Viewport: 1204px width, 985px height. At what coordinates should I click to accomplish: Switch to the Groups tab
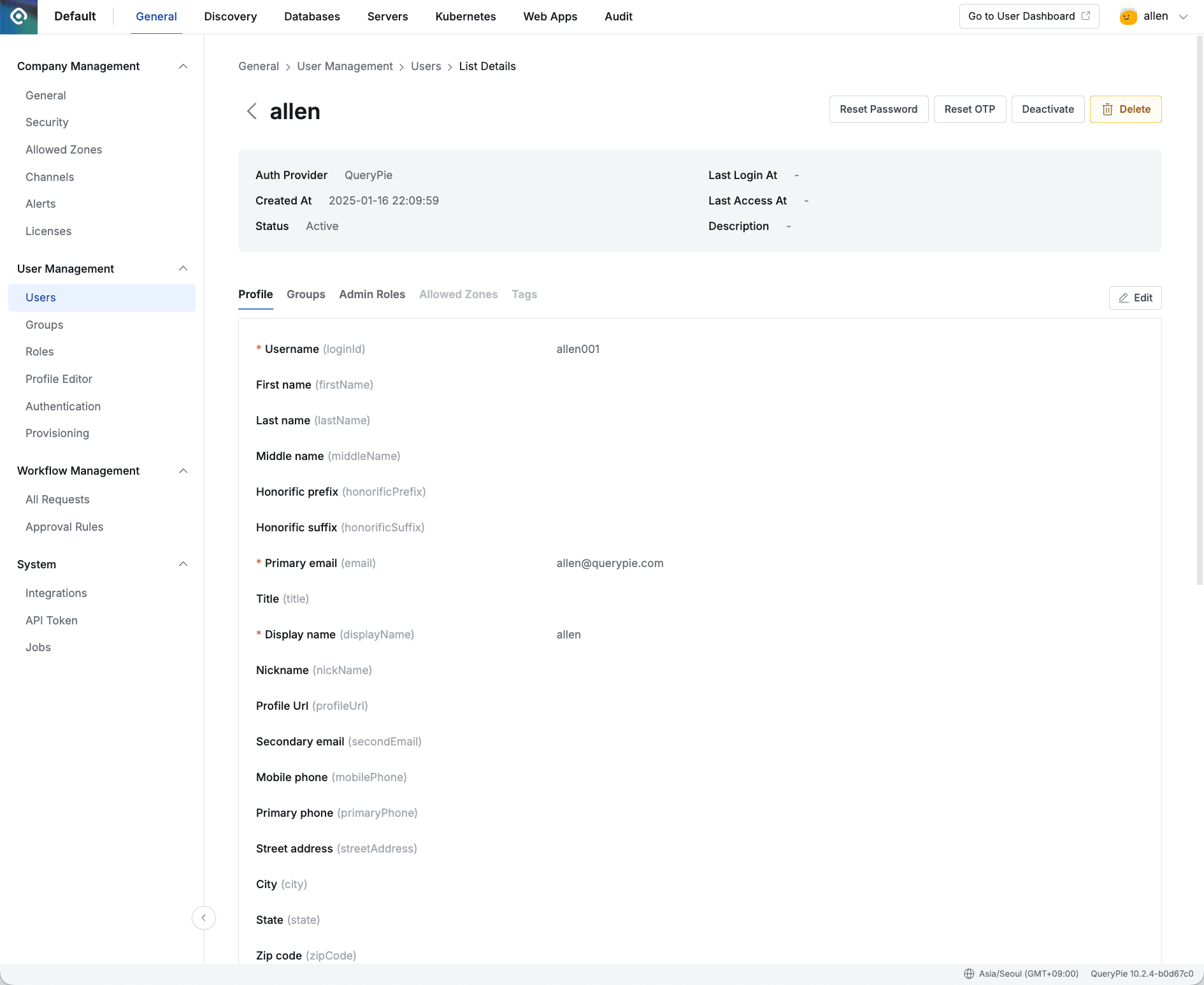pyautogui.click(x=306, y=294)
